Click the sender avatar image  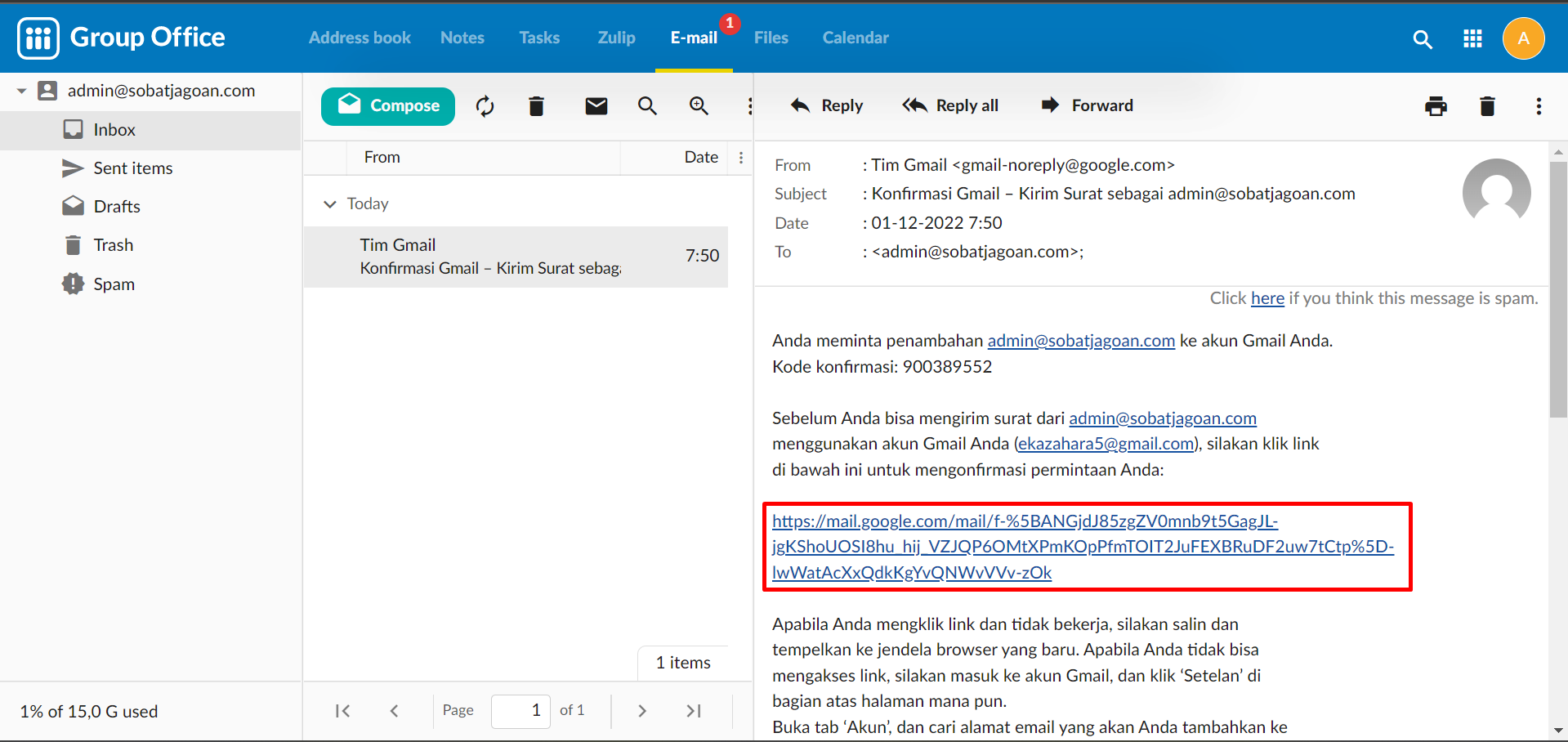pyautogui.click(x=1496, y=192)
